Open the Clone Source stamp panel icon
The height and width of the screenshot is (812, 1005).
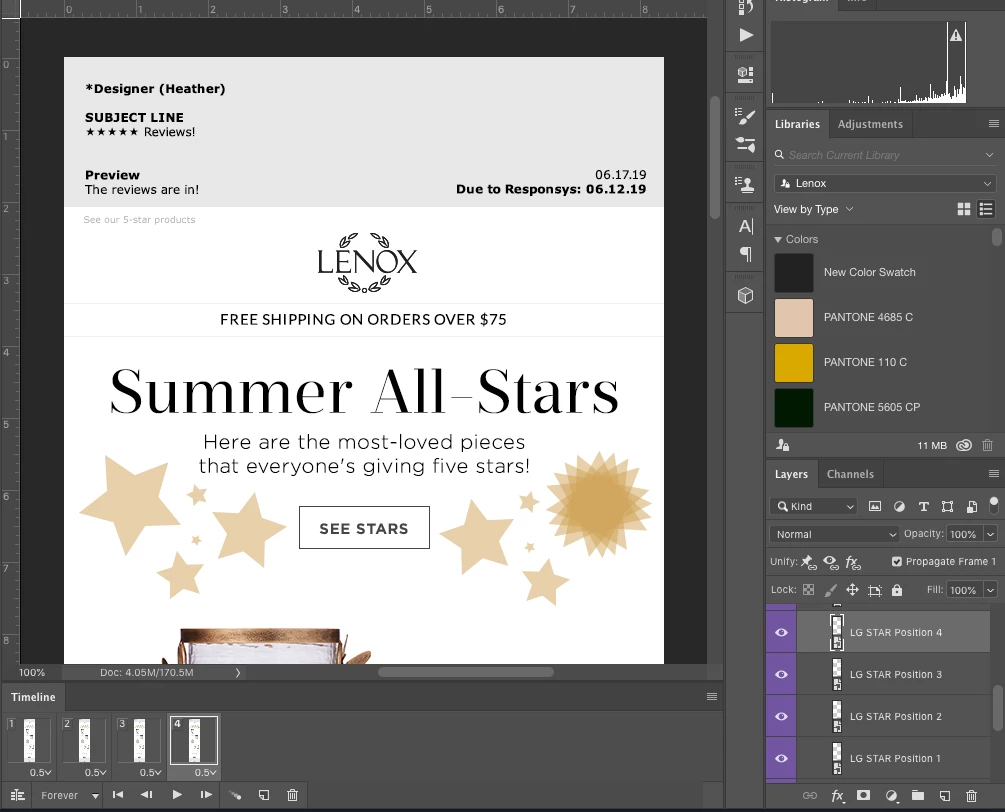tap(745, 185)
